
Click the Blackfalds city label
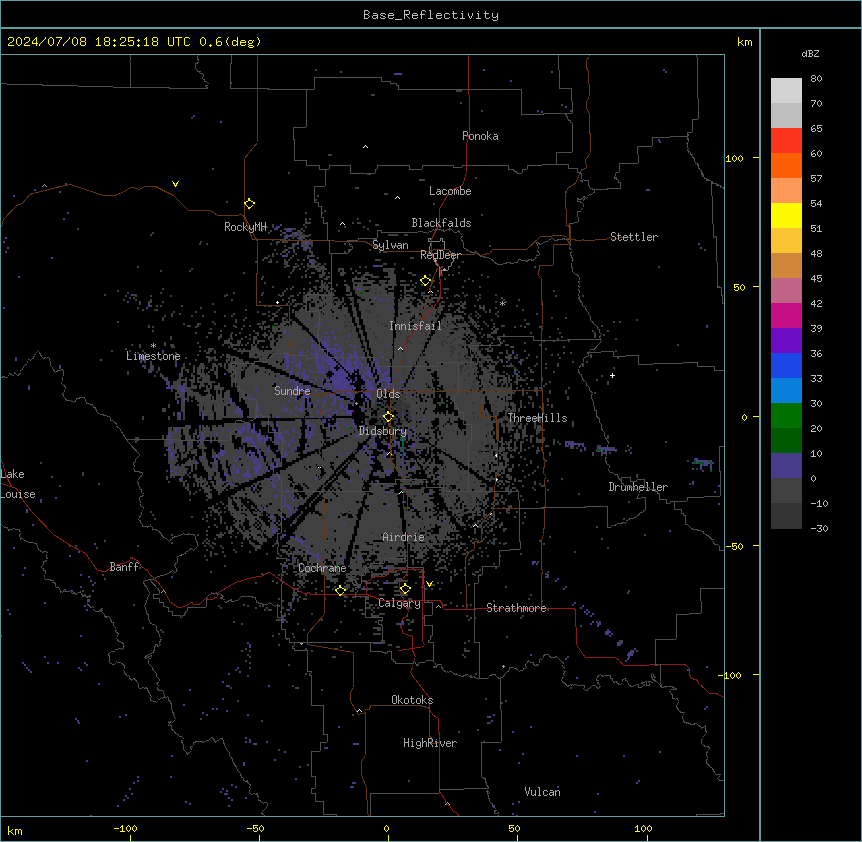coord(441,223)
